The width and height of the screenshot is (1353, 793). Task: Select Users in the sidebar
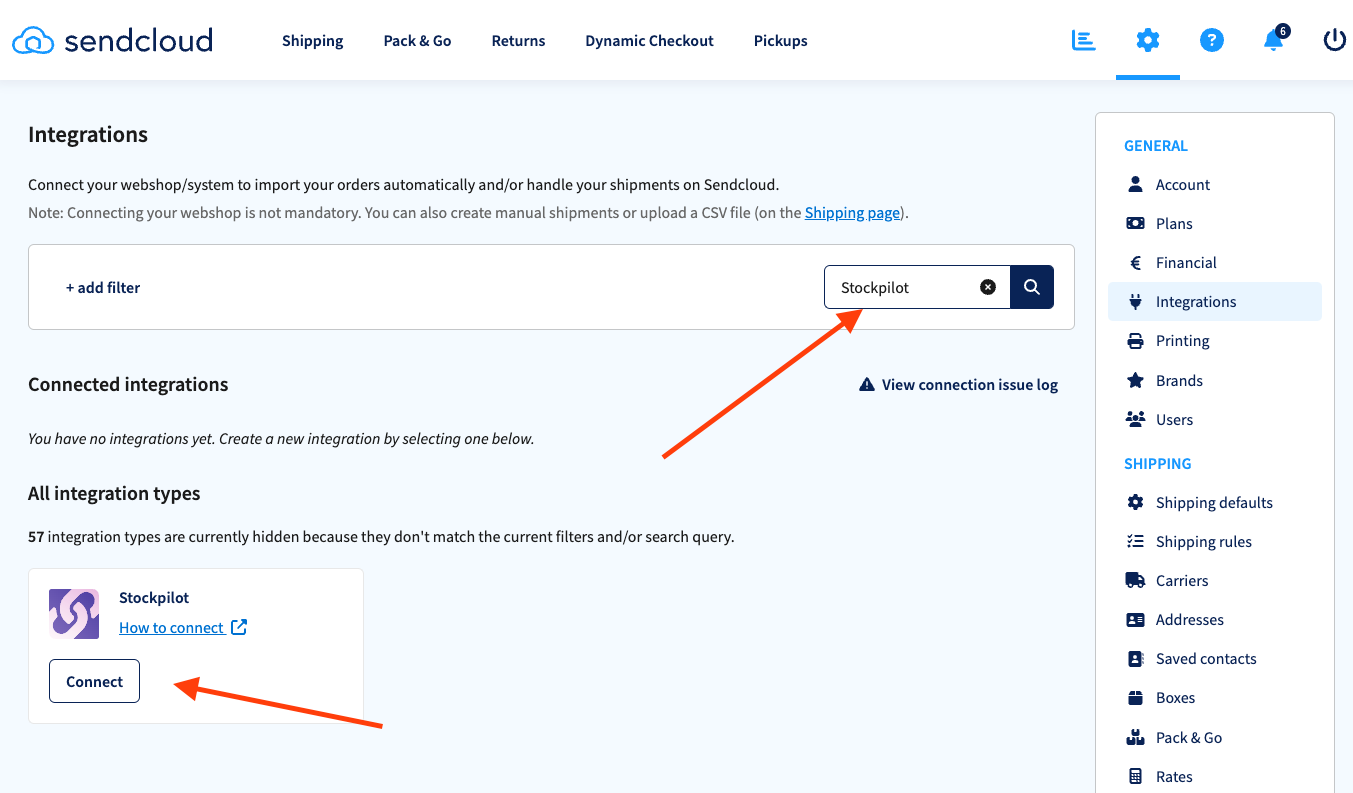point(1215,419)
